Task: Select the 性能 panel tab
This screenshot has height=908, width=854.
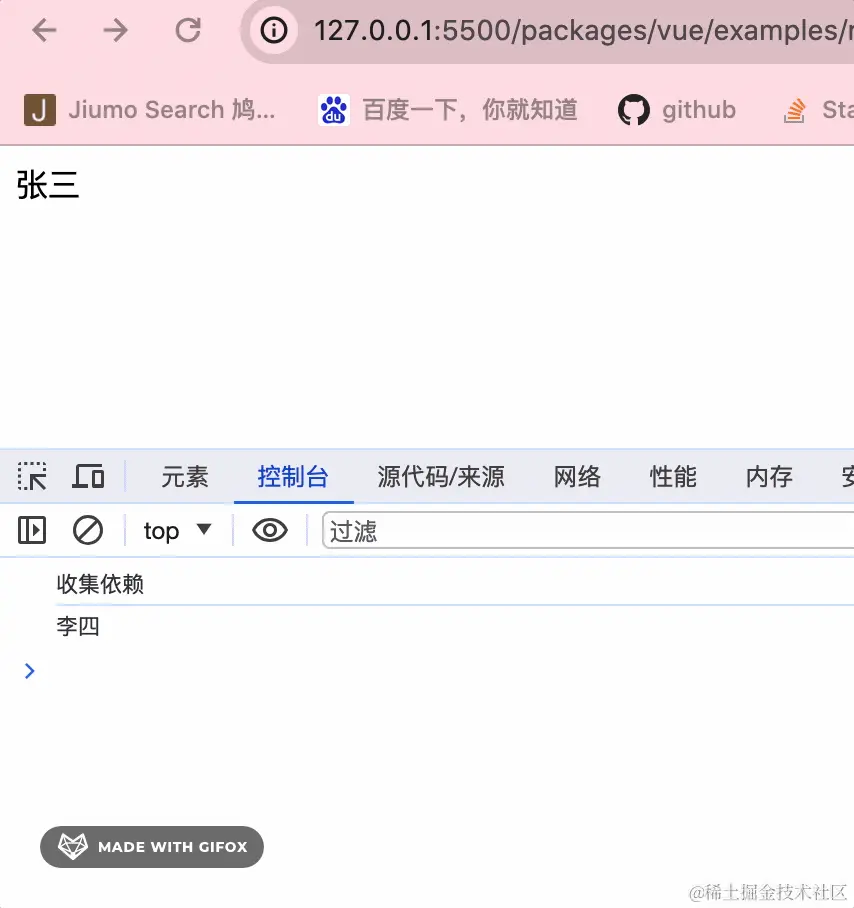Action: 672,477
